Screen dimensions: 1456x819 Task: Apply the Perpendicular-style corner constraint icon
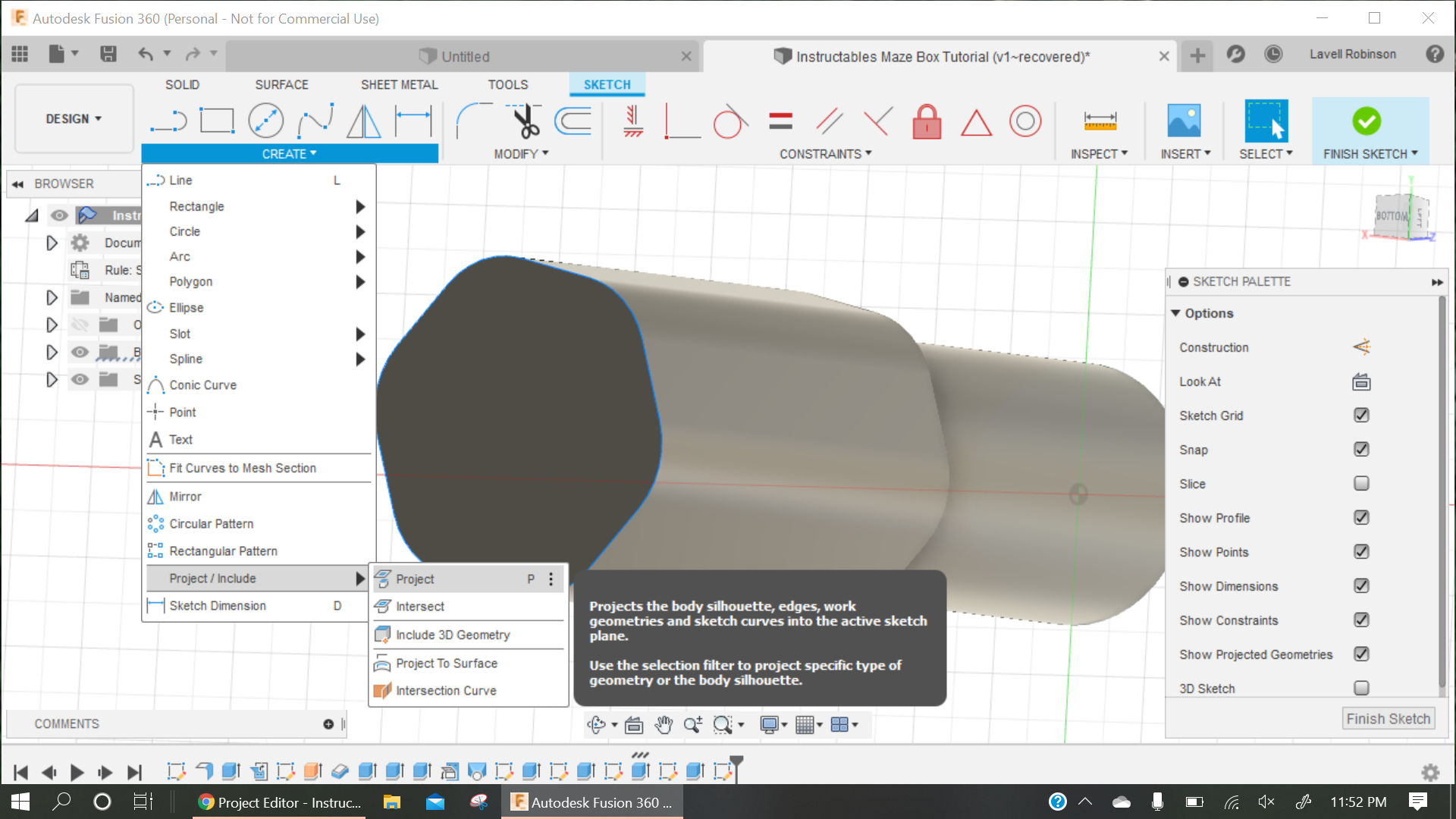[x=682, y=121]
